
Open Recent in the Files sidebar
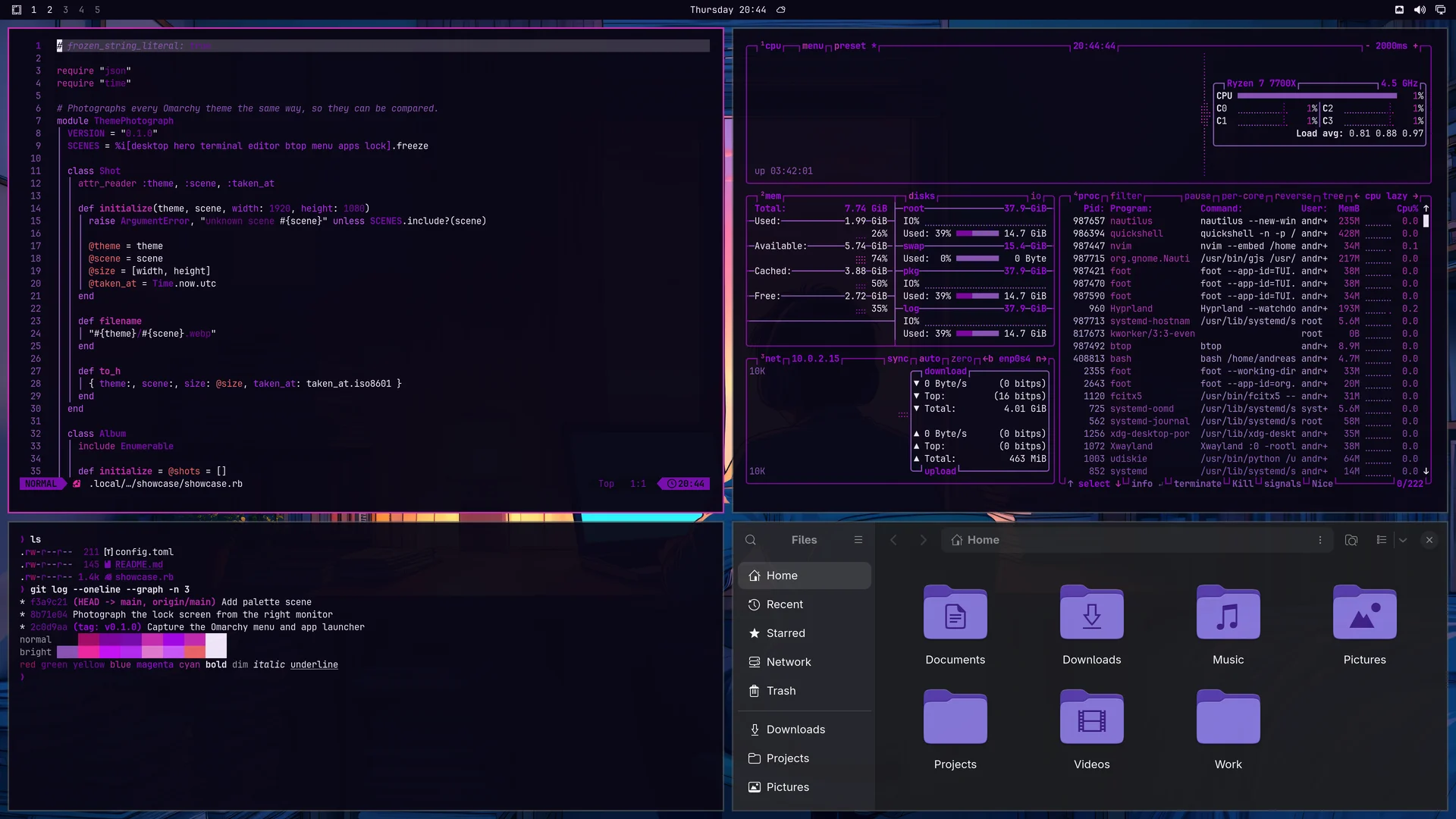805,604
